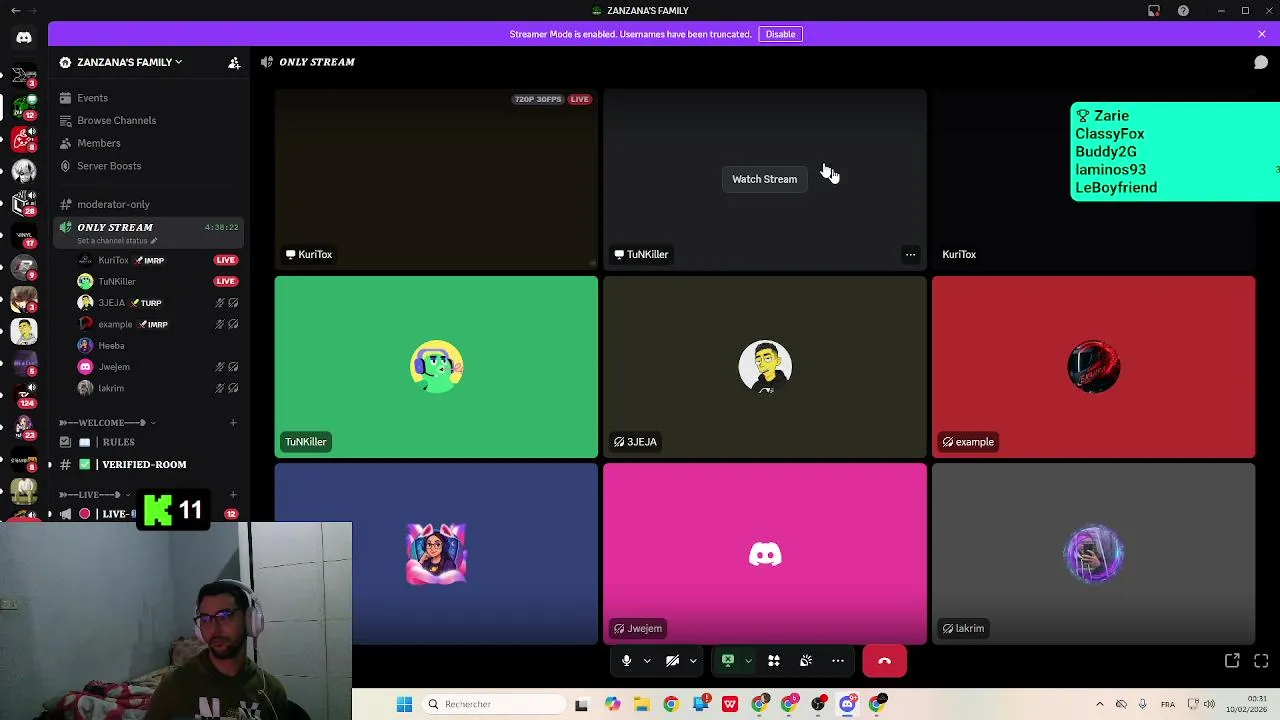Open Discord help icon in title bar
The width and height of the screenshot is (1280, 720).
click(1183, 10)
